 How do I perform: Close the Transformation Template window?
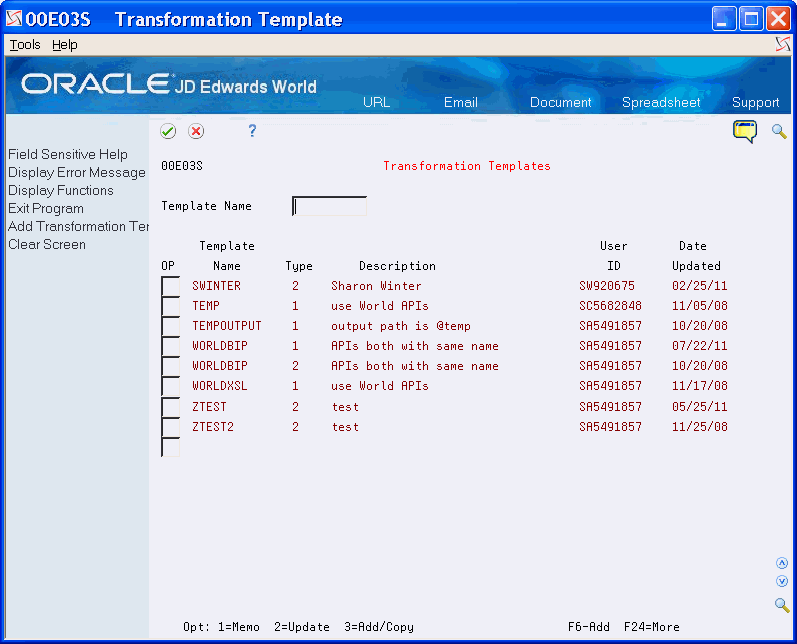click(778, 19)
